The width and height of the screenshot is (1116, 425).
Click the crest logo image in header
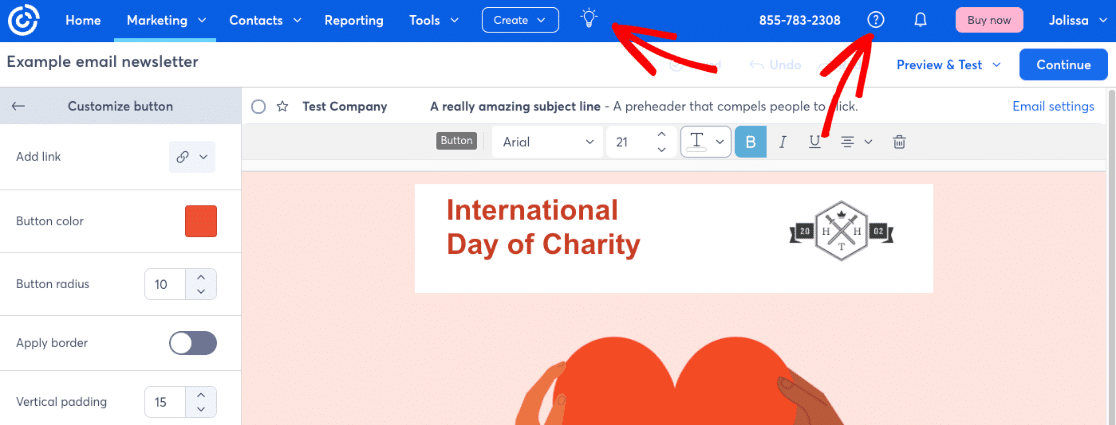841,233
